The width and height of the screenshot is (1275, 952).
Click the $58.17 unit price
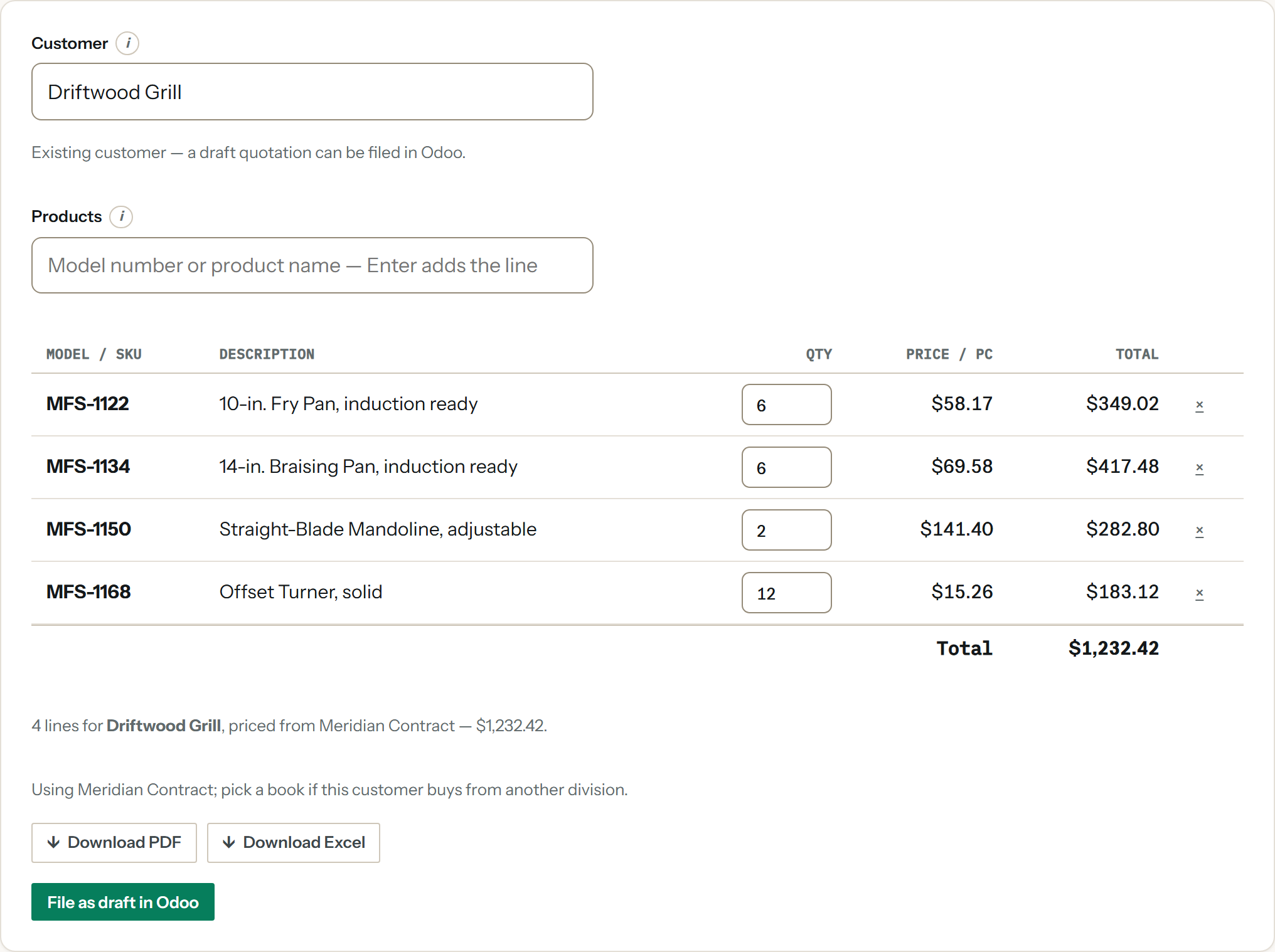(x=962, y=404)
